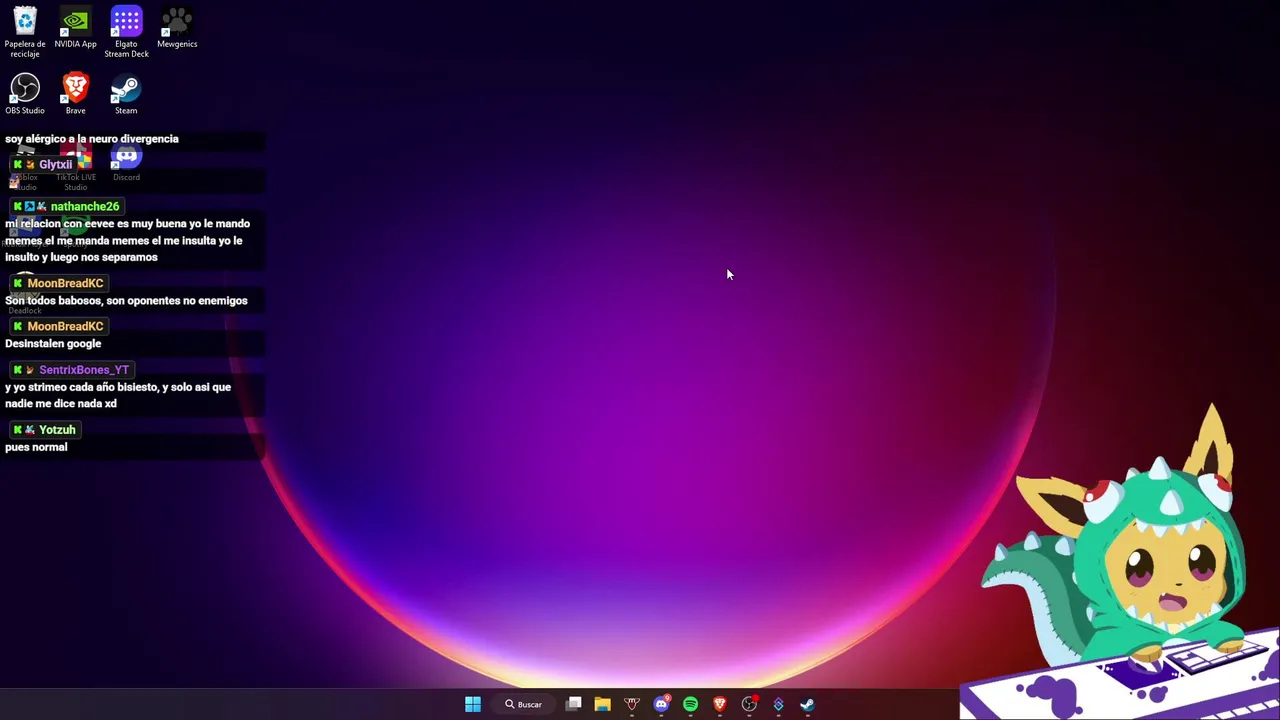Open Discord from the taskbar
This screenshot has width=1280, height=720.
[x=661, y=704]
